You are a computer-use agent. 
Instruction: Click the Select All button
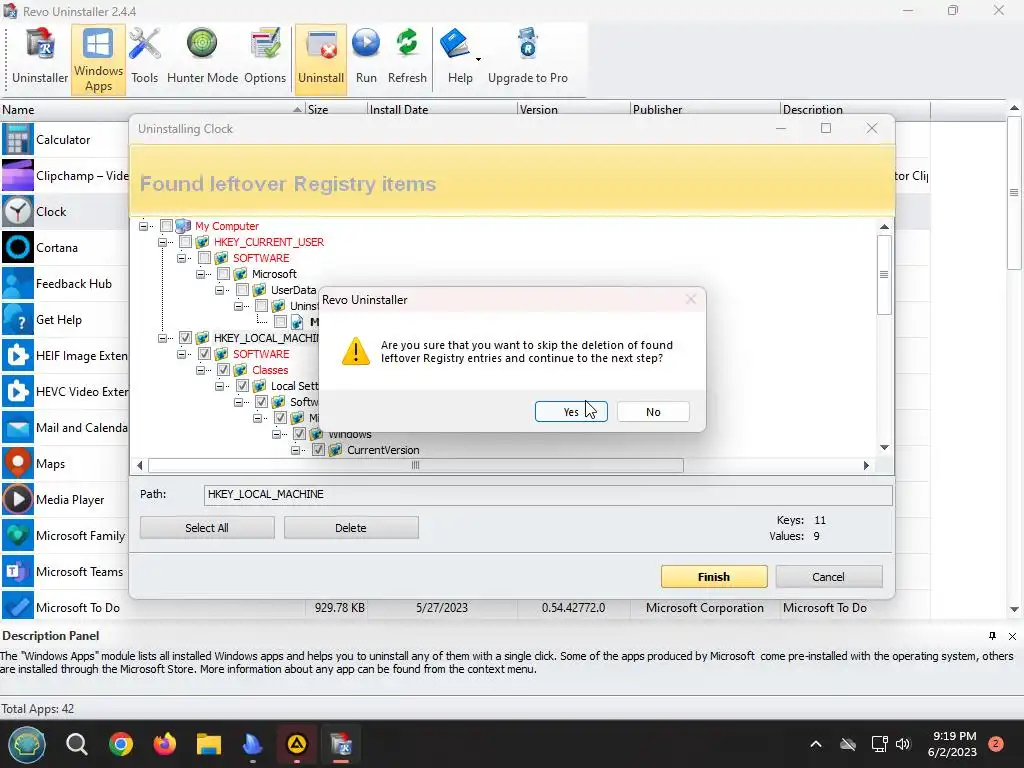(206, 528)
